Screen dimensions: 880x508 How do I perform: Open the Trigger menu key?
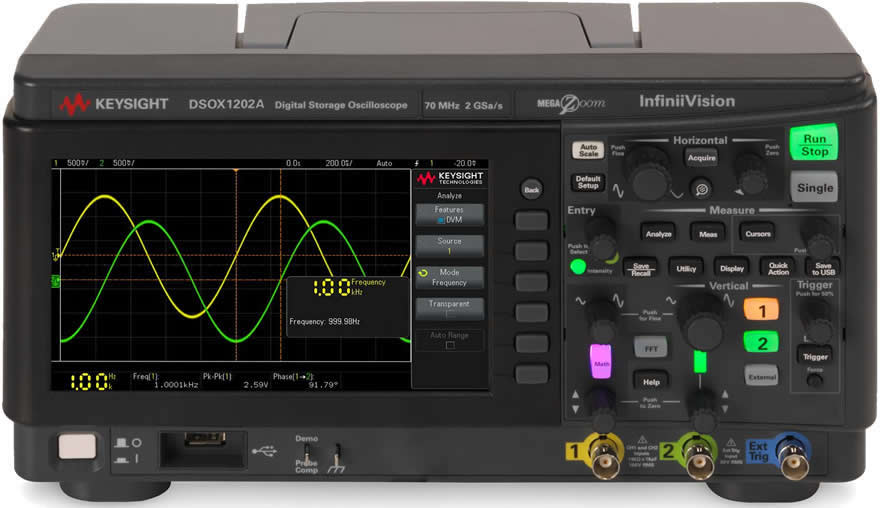[x=815, y=356]
